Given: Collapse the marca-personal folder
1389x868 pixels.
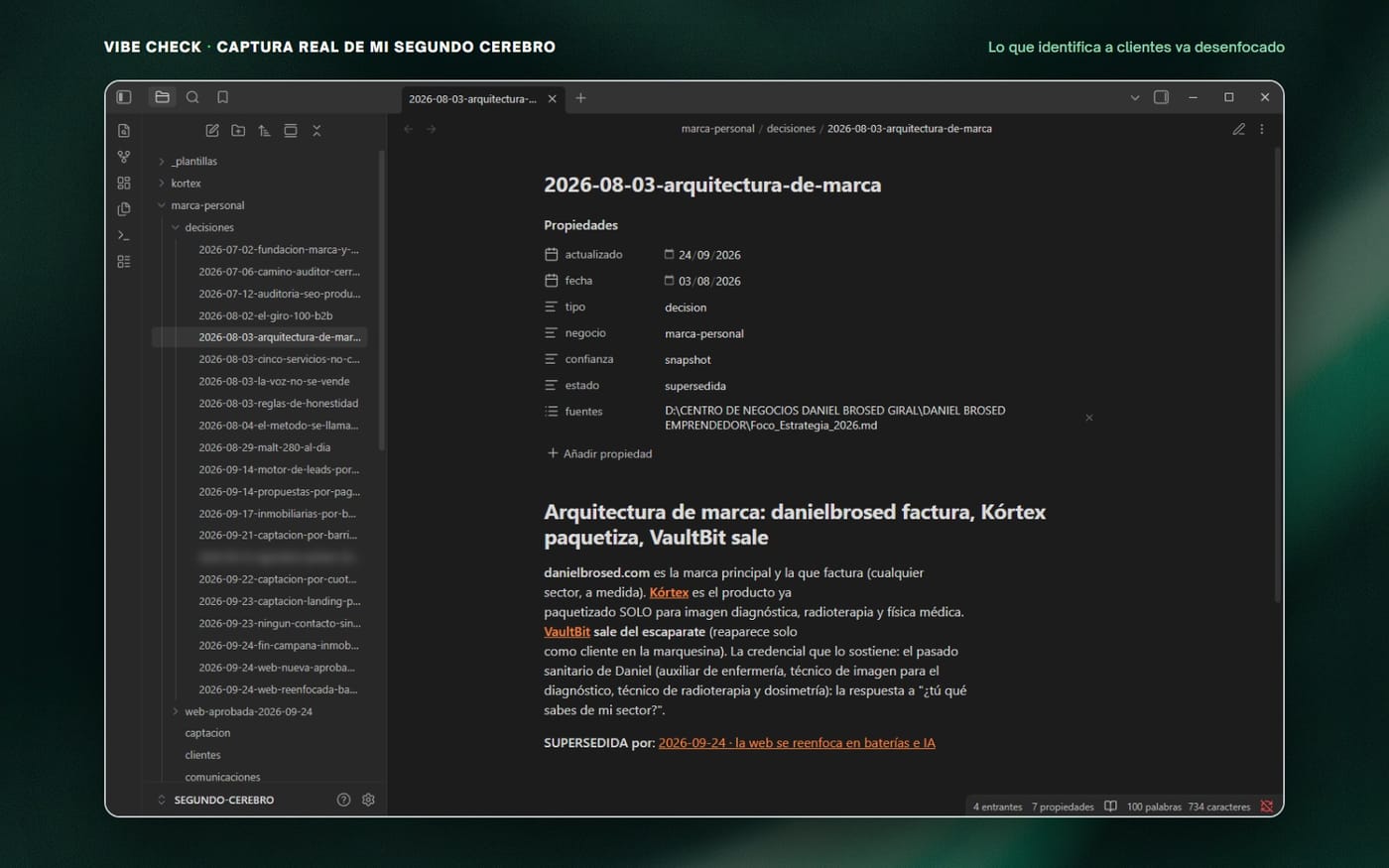Looking at the screenshot, I should point(161,205).
